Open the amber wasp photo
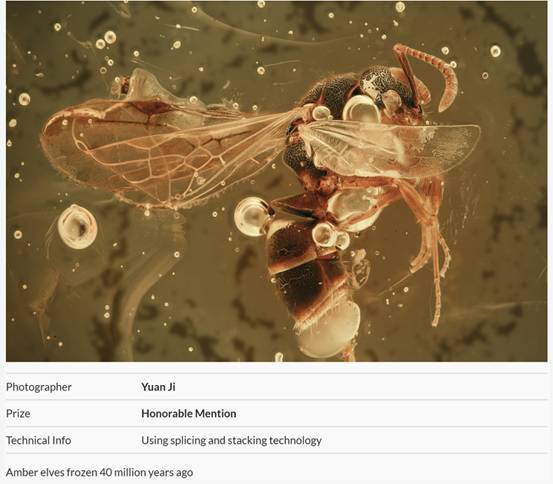Screen dimensions: 553x484 click(x=276, y=181)
